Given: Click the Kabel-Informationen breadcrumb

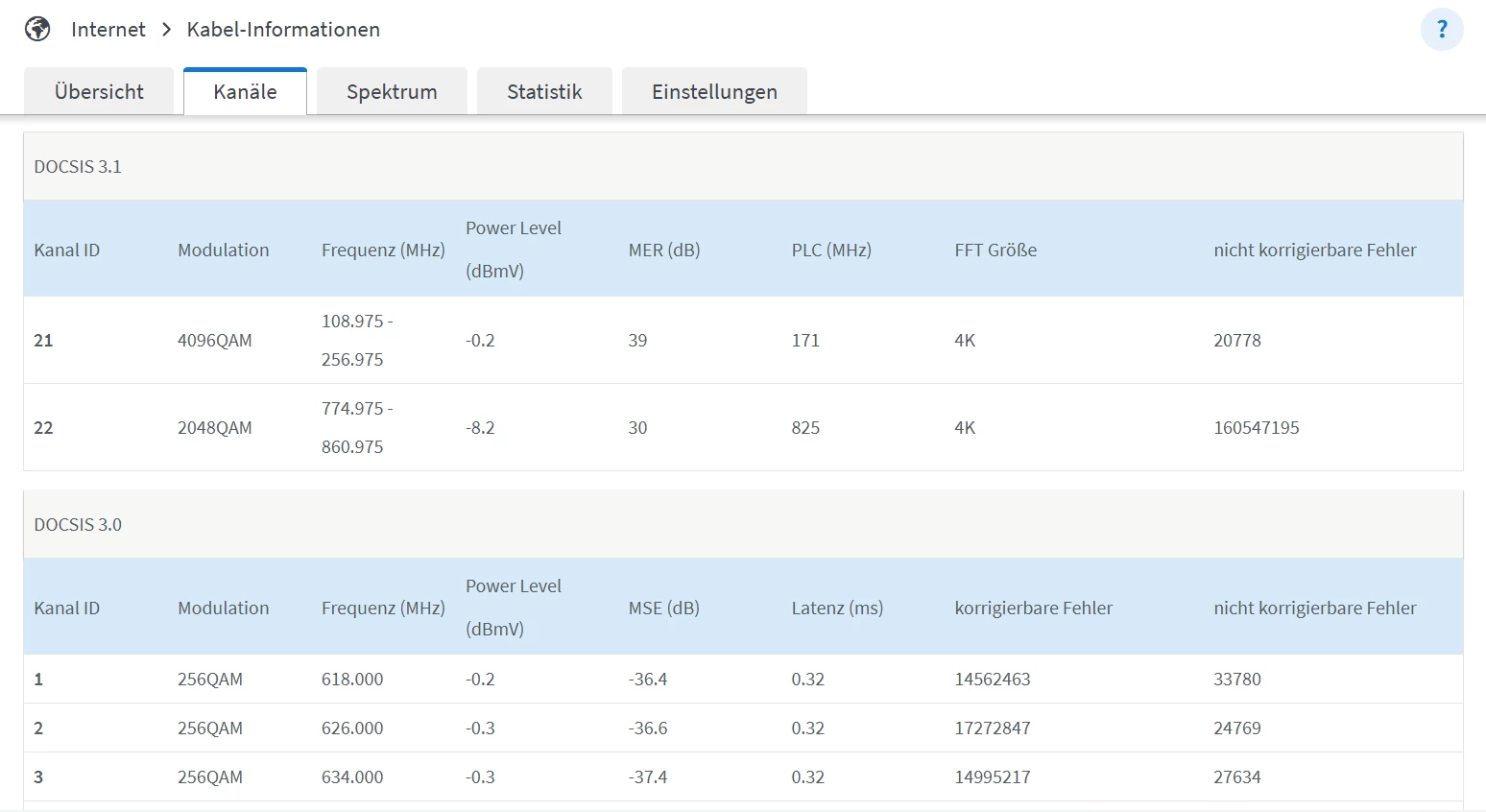Looking at the screenshot, I should click(x=283, y=30).
